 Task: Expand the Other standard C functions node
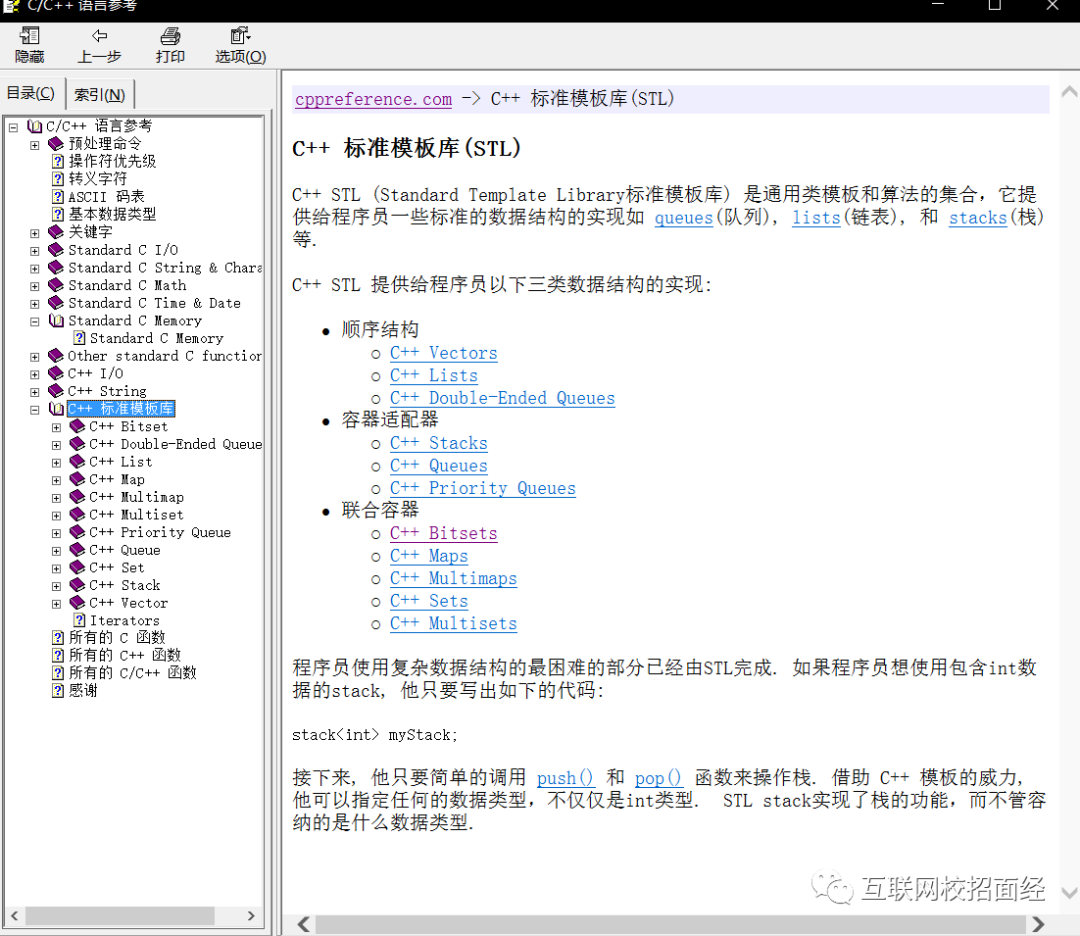click(34, 357)
